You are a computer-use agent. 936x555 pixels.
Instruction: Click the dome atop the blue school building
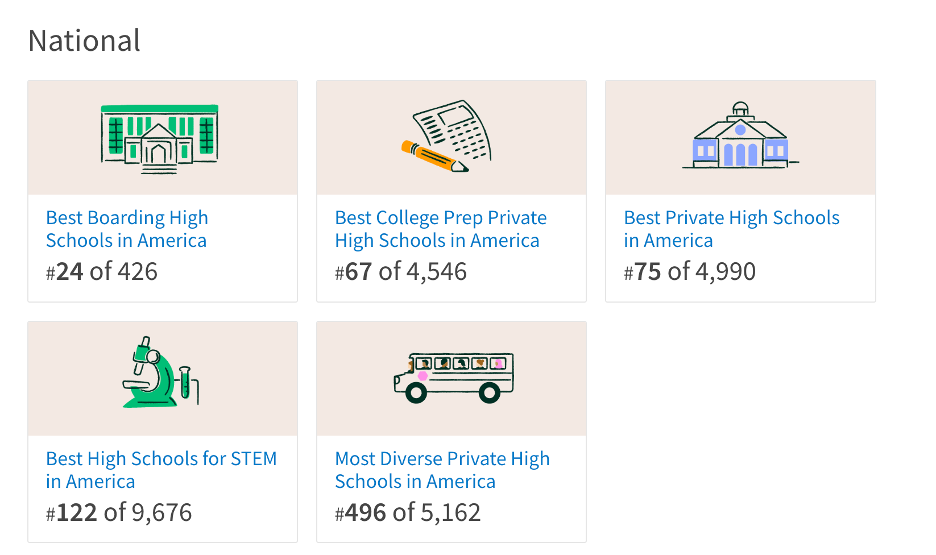click(x=740, y=109)
